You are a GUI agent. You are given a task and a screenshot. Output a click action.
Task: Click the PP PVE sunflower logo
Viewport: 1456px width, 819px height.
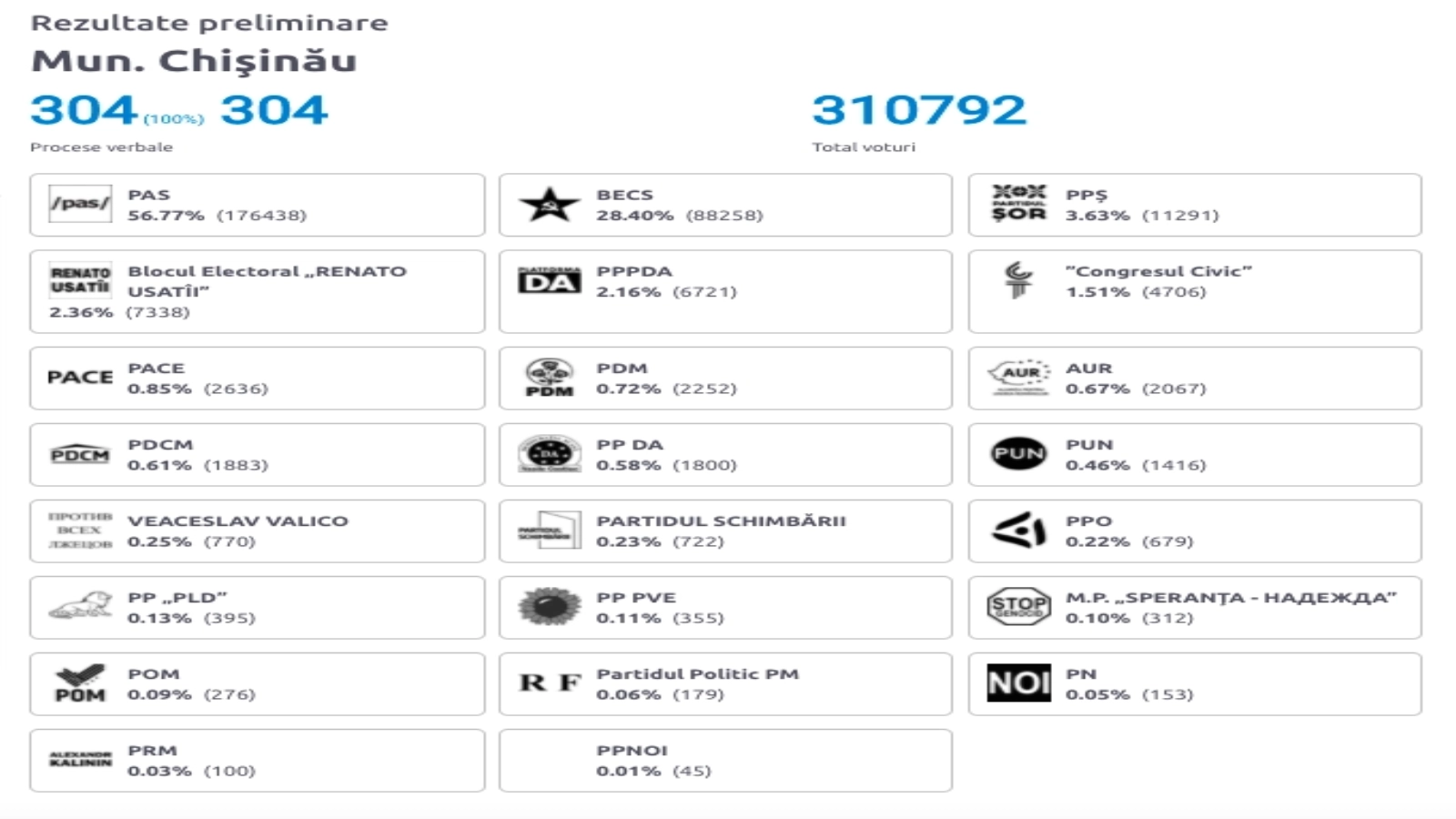(x=549, y=606)
